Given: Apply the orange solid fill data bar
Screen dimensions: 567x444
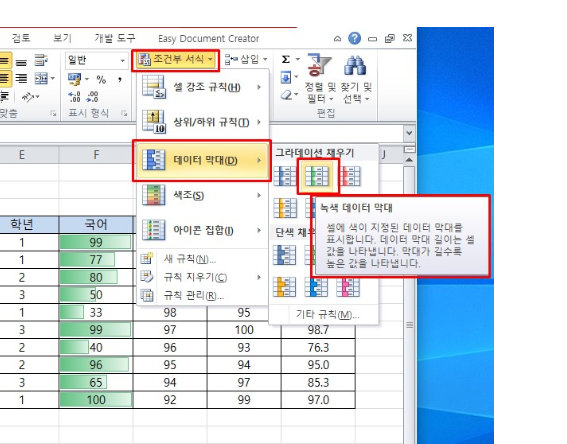Looking at the screenshot, I should [x=285, y=287].
